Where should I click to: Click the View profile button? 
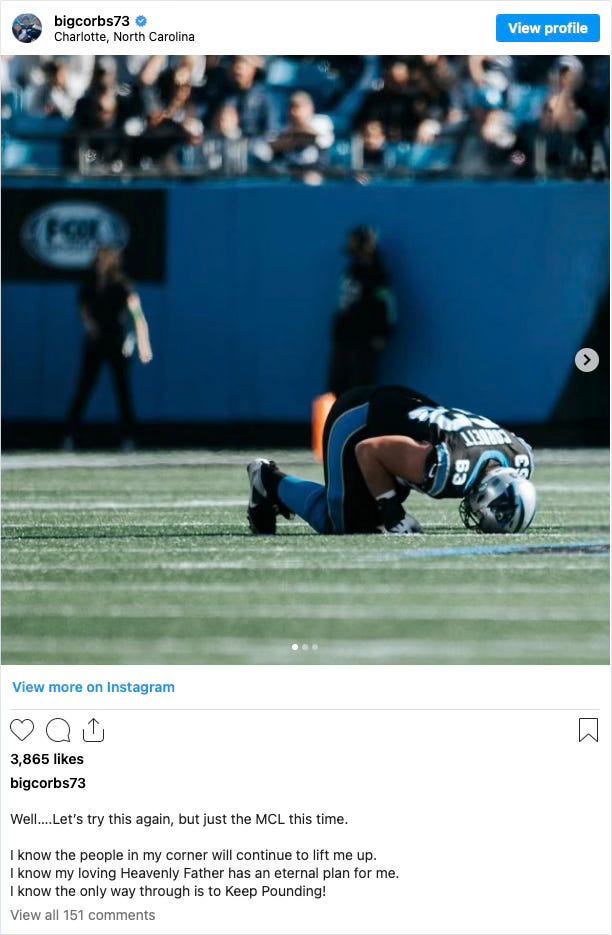coord(548,28)
